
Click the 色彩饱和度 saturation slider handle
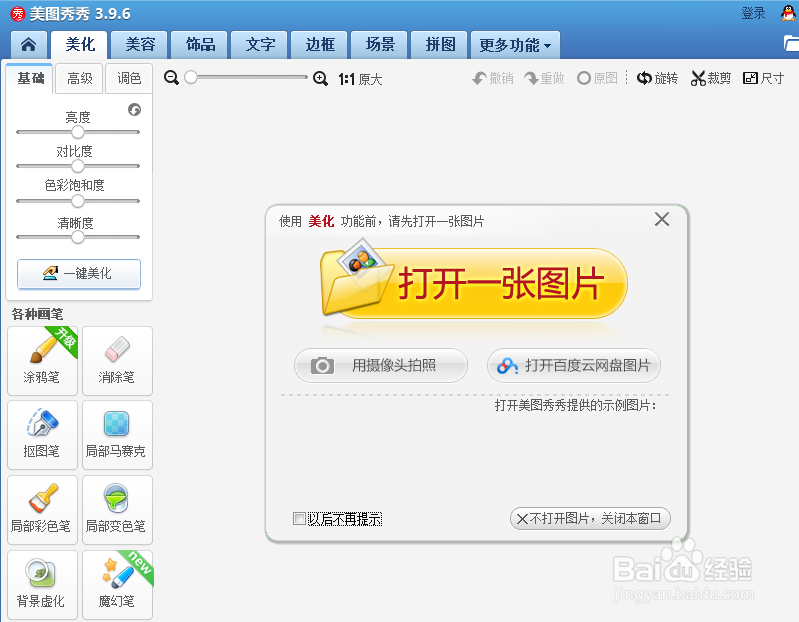[x=77, y=201]
